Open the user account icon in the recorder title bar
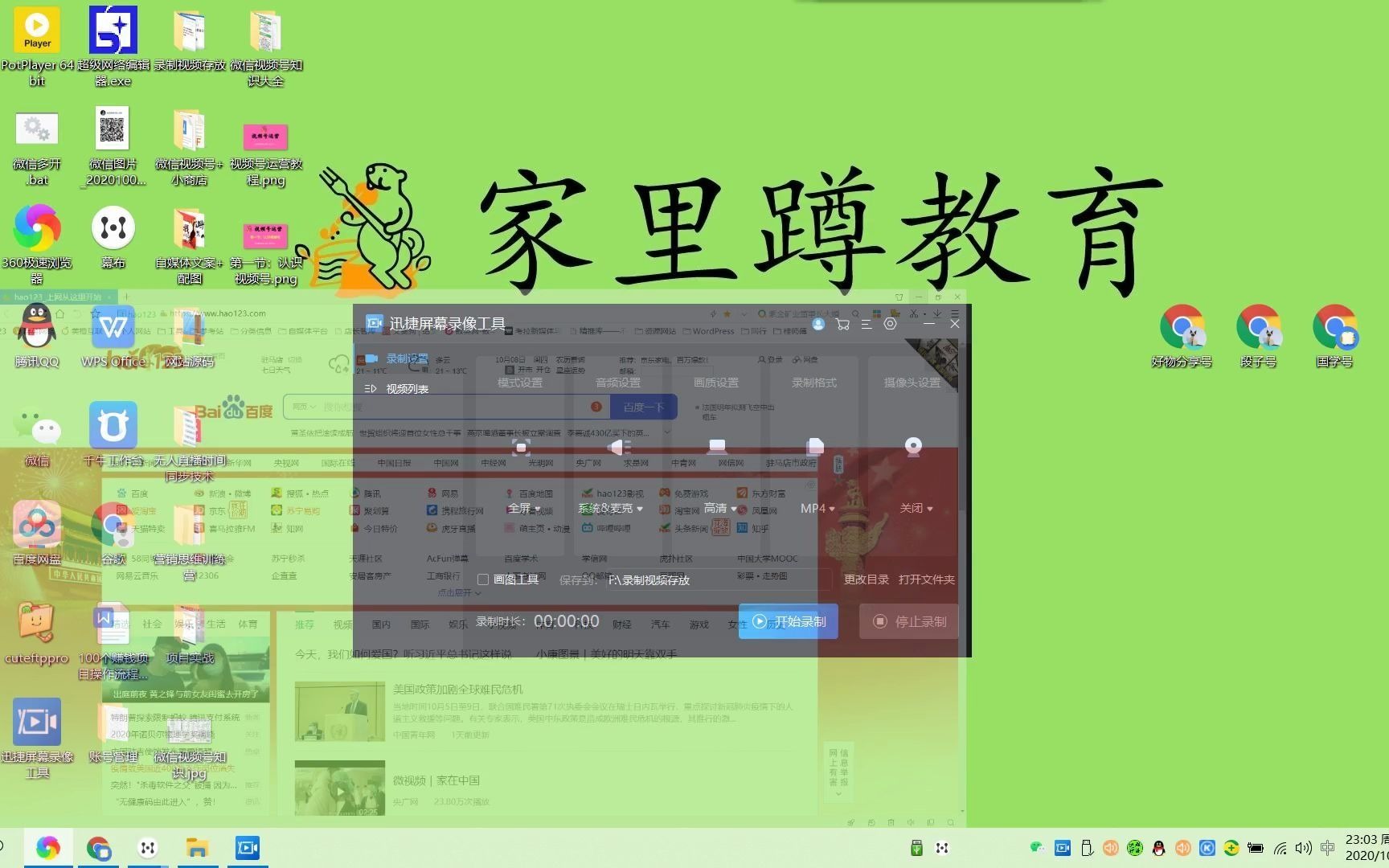 coord(818,324)
